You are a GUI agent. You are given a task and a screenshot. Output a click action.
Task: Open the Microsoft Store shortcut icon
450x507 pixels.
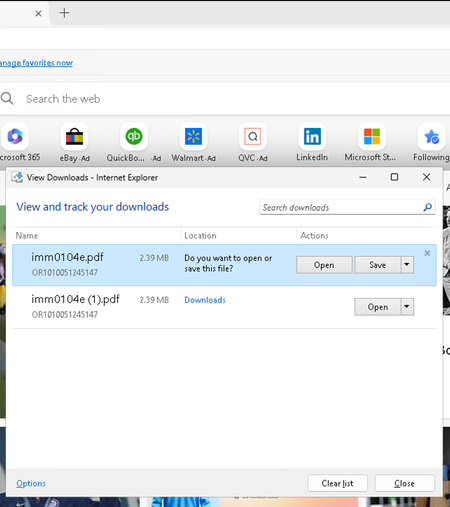(x=372, y=136)
